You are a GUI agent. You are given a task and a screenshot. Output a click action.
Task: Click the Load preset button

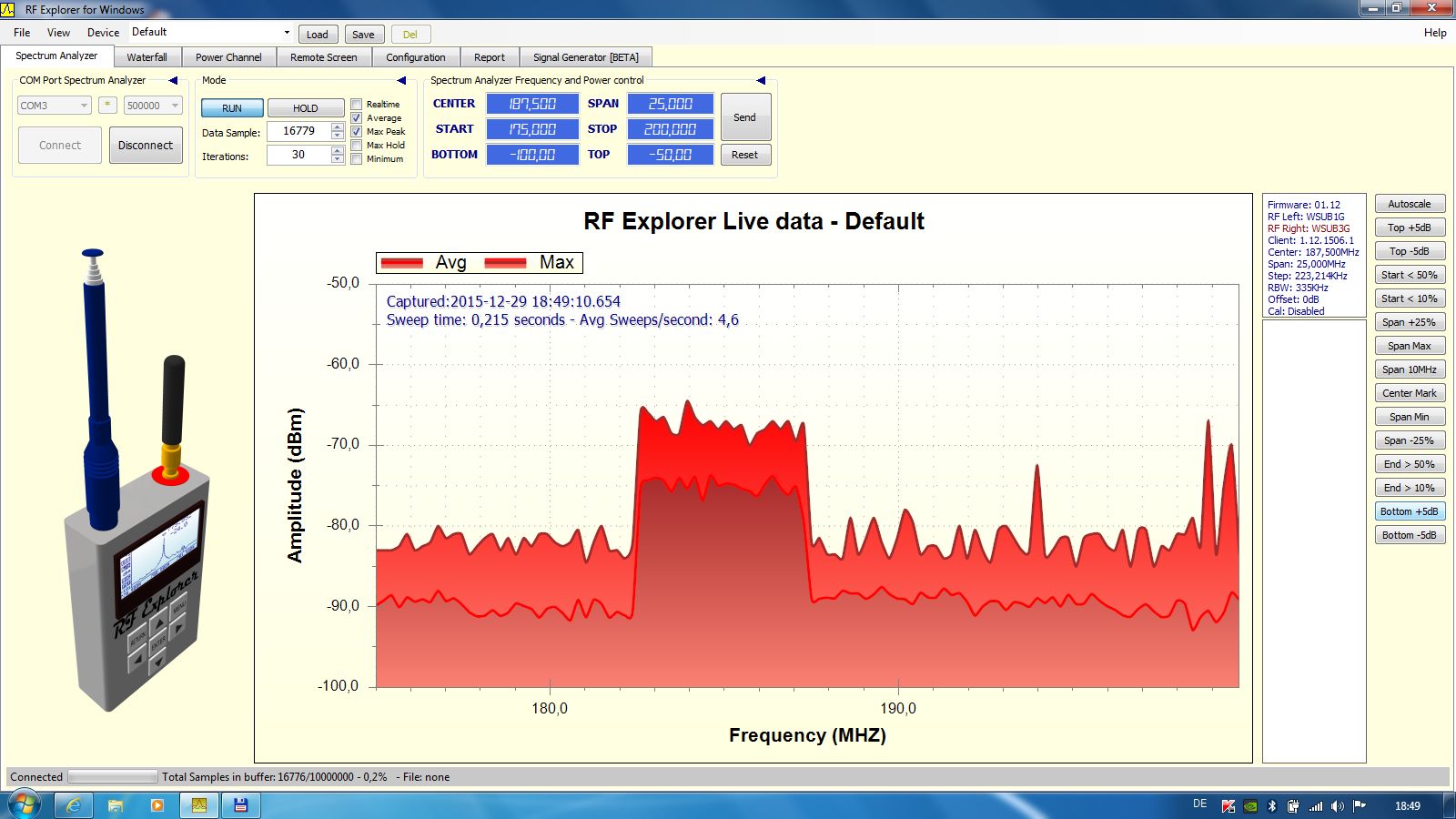point(318,35)
